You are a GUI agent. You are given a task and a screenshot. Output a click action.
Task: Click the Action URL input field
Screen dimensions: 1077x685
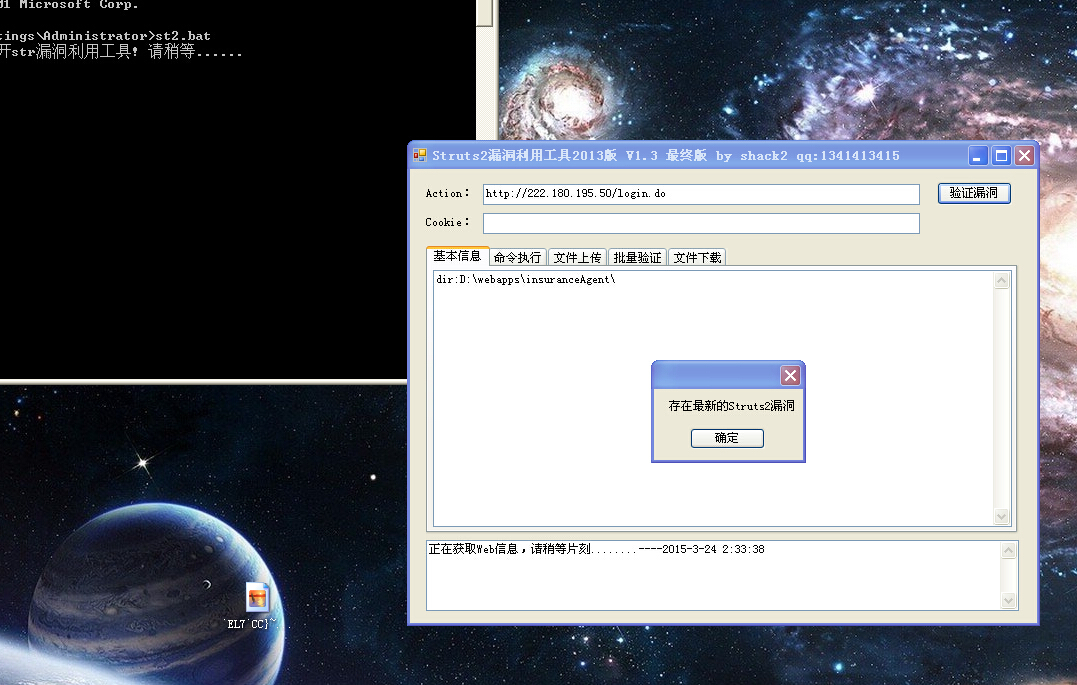point(701,194)
